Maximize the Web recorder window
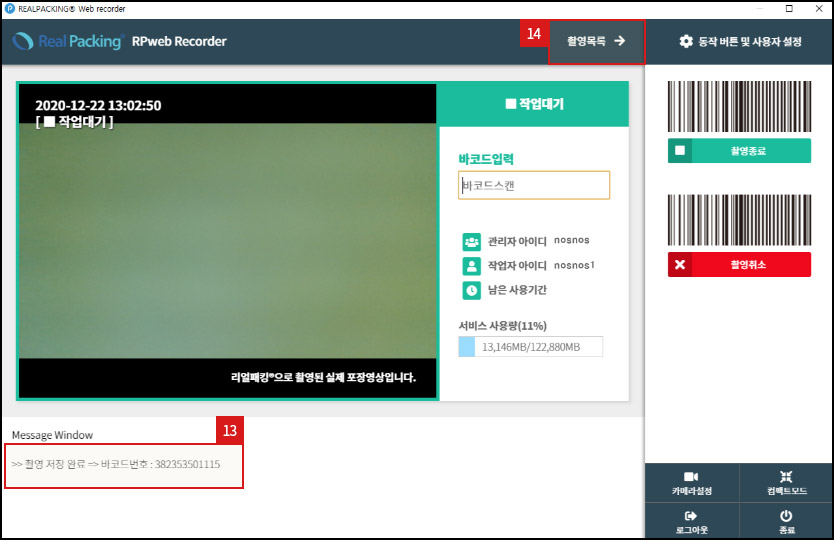This screenshot has width=834, height=540. [789, 9]
